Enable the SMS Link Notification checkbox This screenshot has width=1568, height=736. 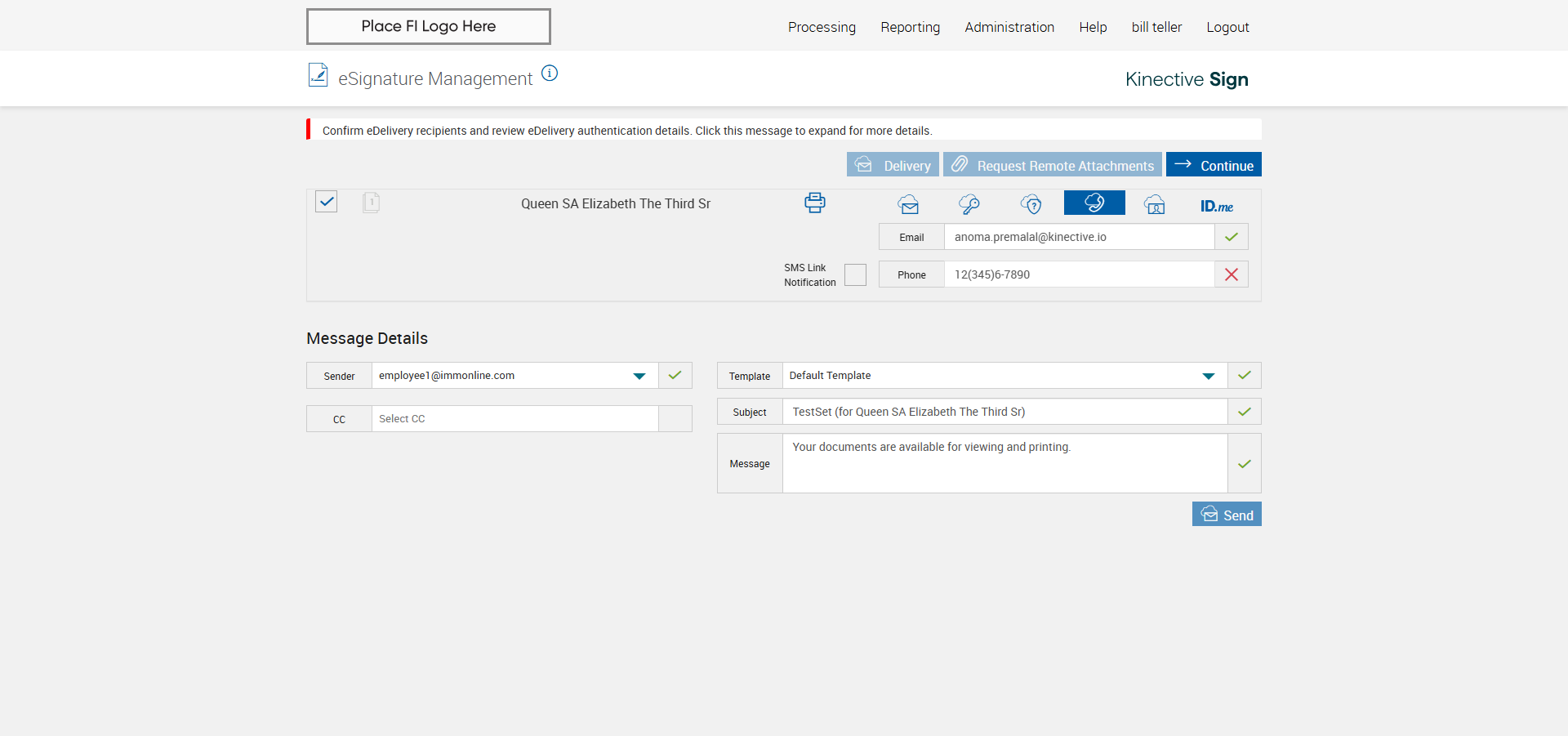[855, 275]
